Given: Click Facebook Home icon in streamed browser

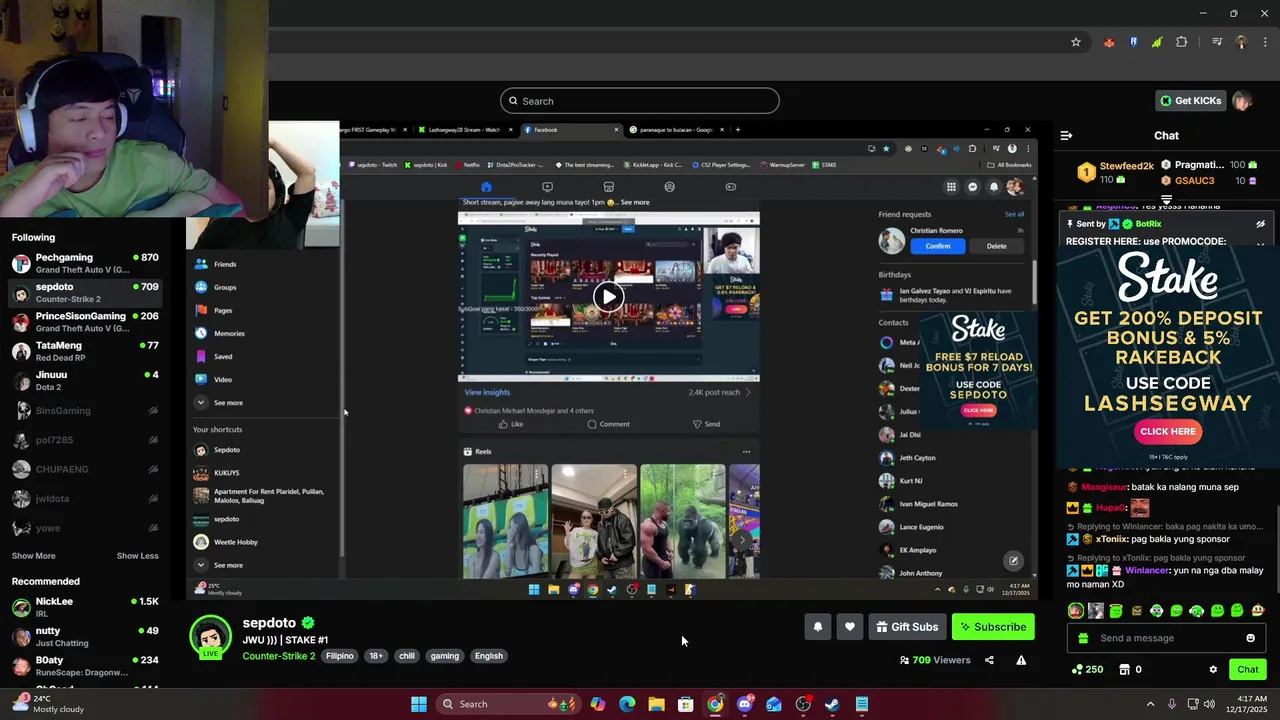Looking at the screenshot, I should point(486,187).
